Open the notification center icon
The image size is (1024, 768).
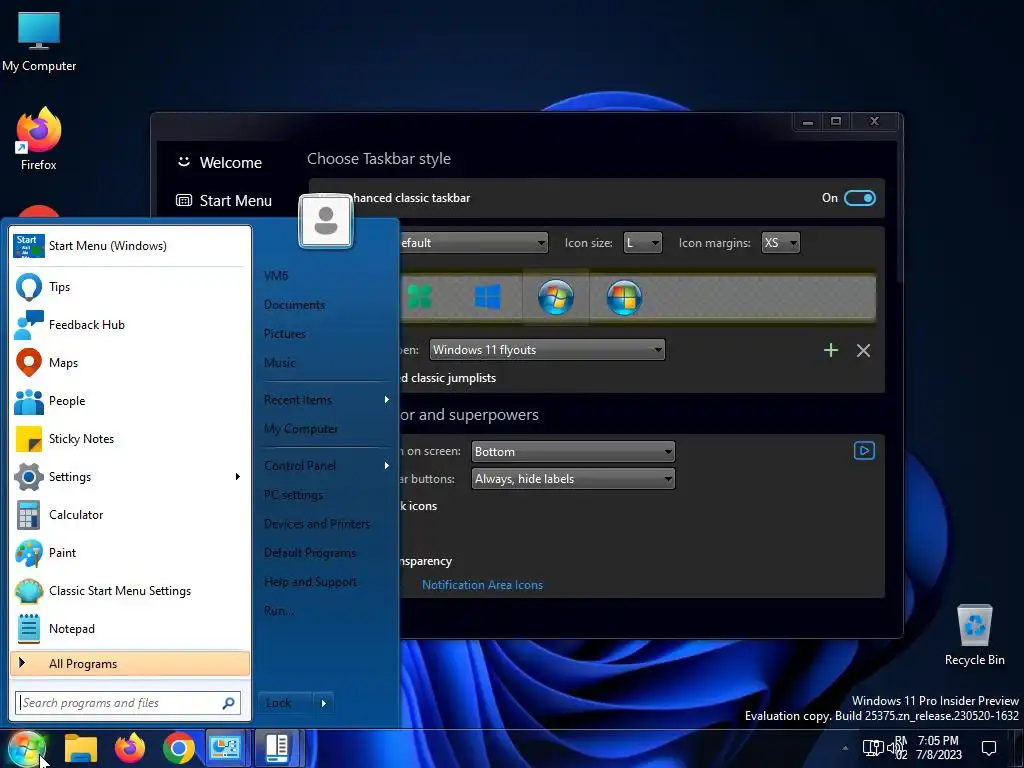[989, 748]
